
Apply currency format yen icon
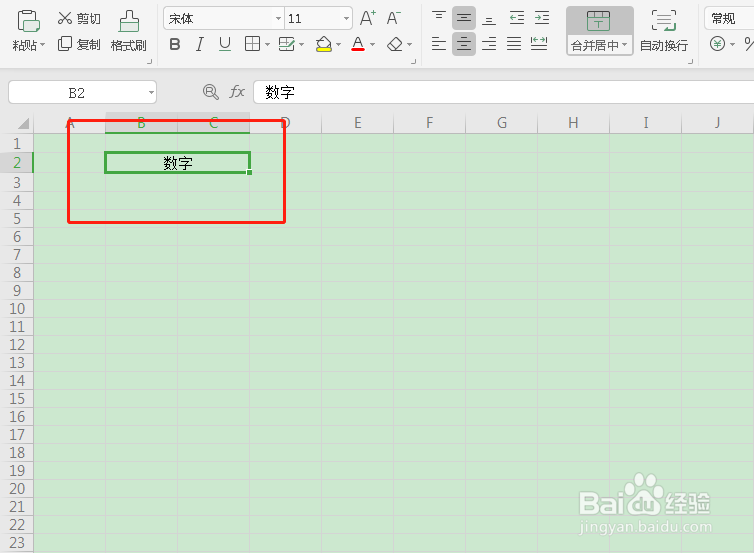(717, 44)
